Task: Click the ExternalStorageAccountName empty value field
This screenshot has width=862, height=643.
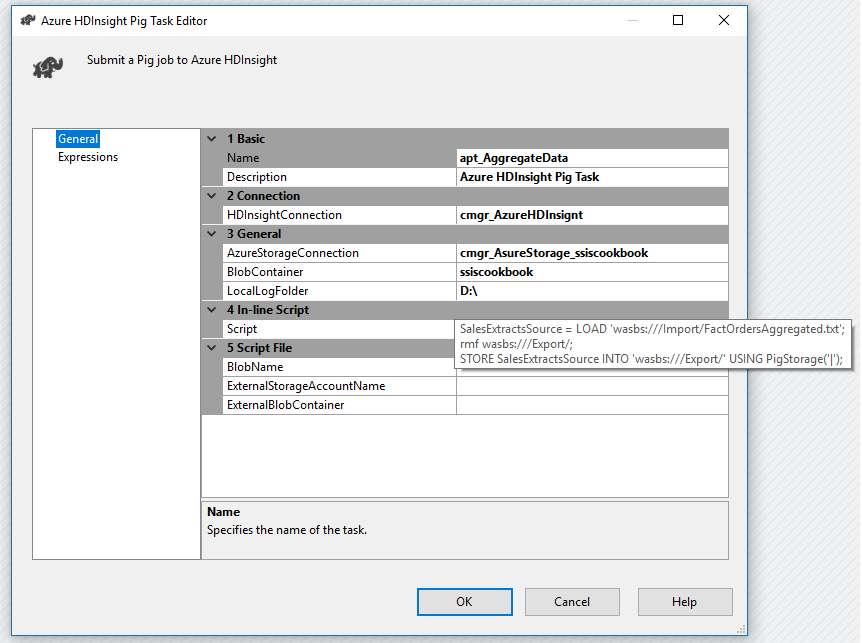Action: (592, 386)
